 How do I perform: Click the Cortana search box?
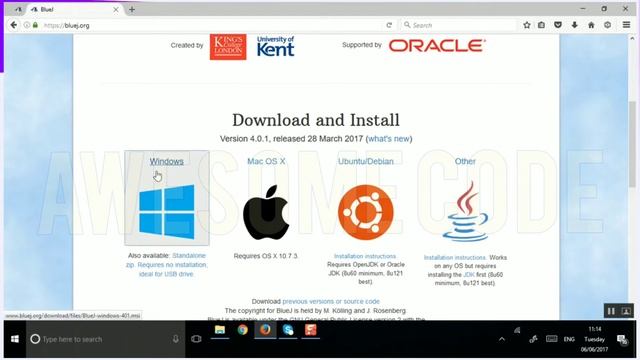(x=105, y=339)
